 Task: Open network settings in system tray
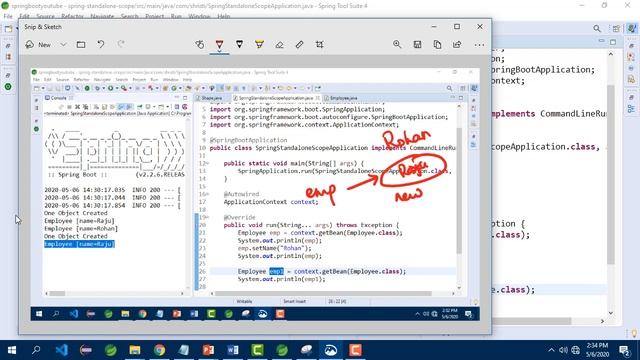click(576, 350)
